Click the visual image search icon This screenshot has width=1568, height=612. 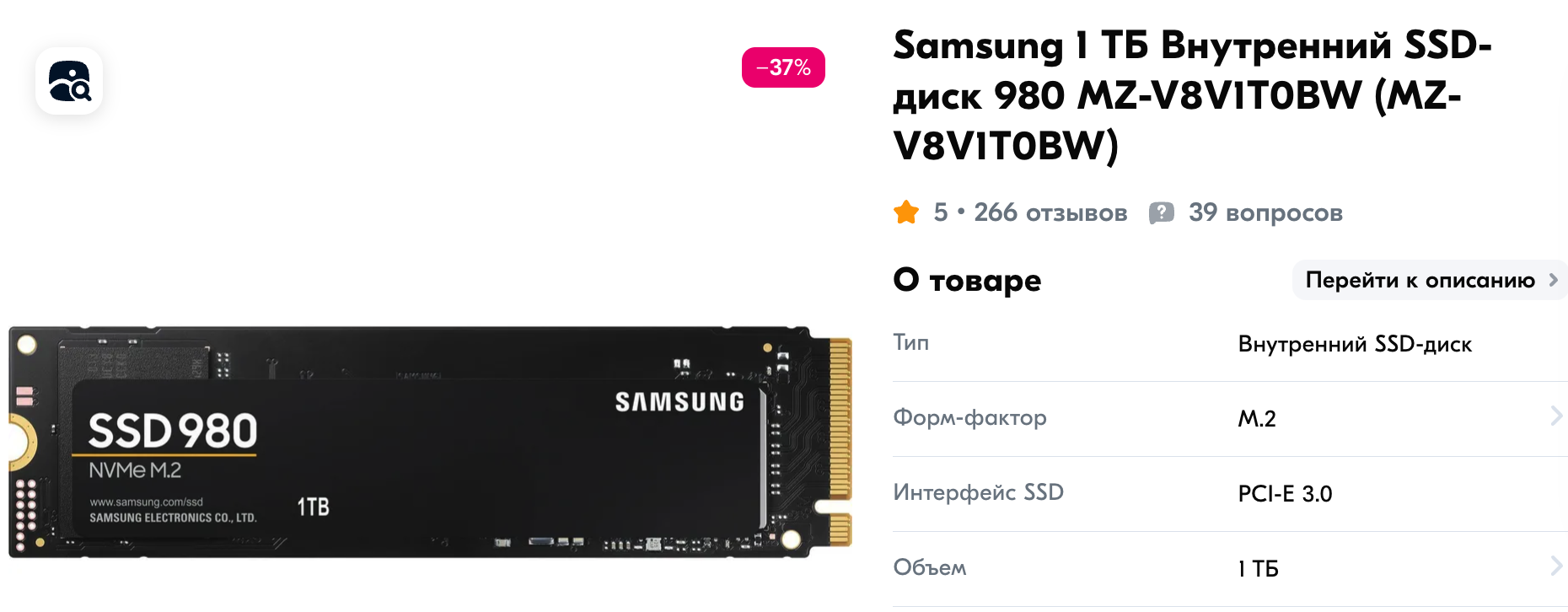[x=69, y=81]
